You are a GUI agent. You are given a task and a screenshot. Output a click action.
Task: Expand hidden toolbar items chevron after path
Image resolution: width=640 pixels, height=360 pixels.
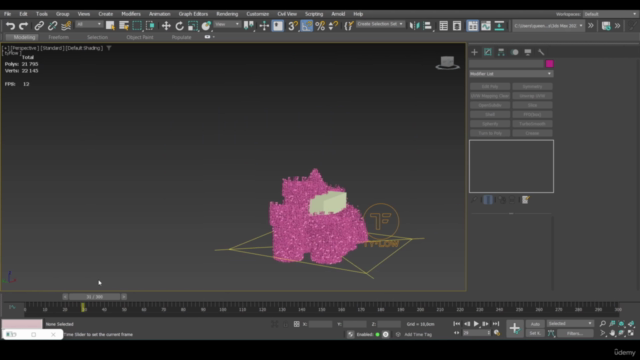tap(591, 26)
